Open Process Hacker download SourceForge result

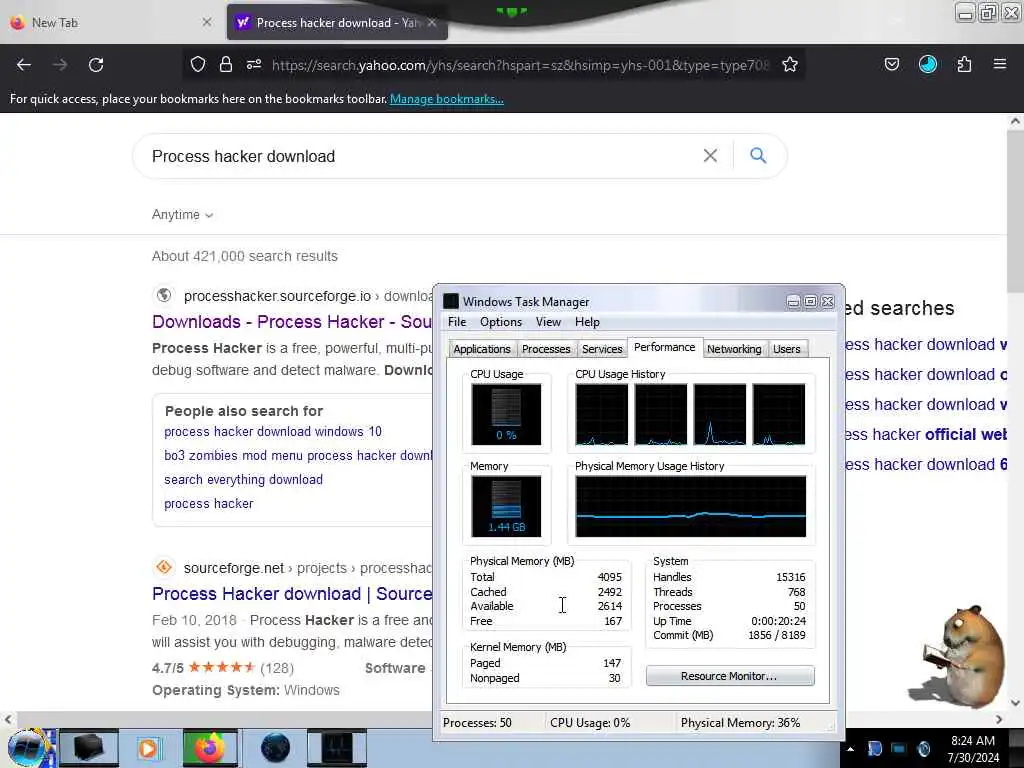click(x=292, y=594)
